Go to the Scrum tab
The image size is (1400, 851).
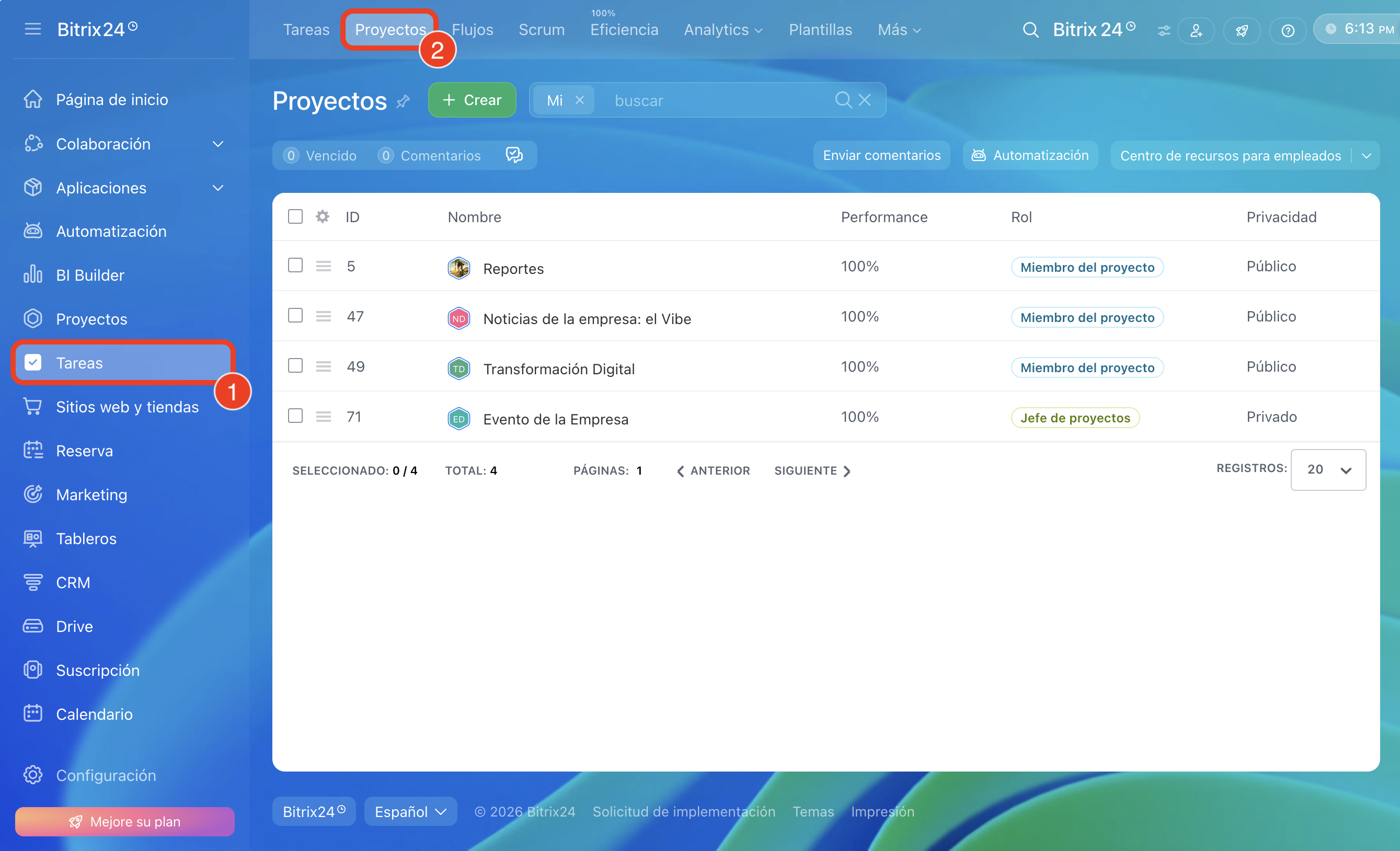[542, 30]
